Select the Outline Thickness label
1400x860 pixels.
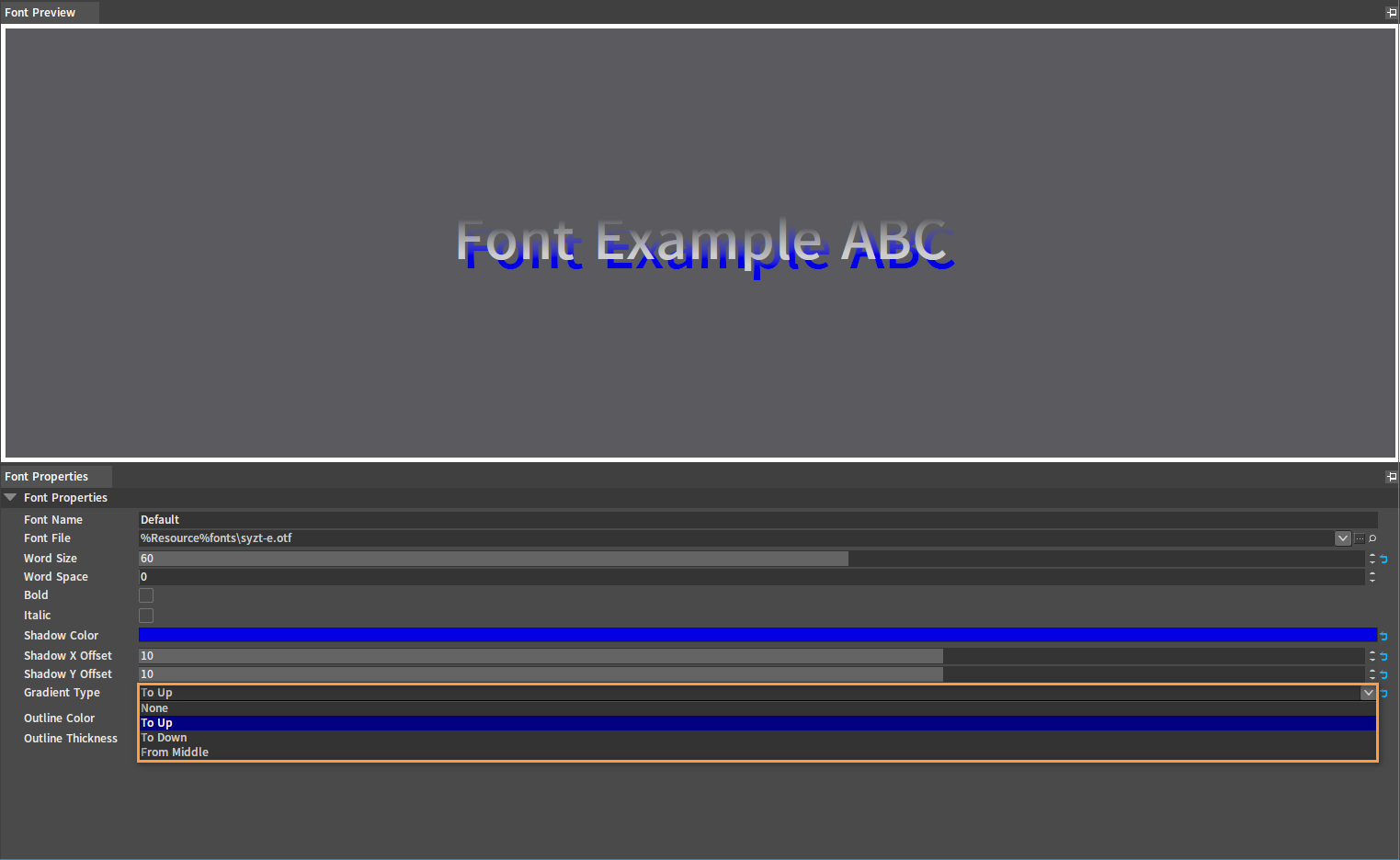click(x=71, y=739)
